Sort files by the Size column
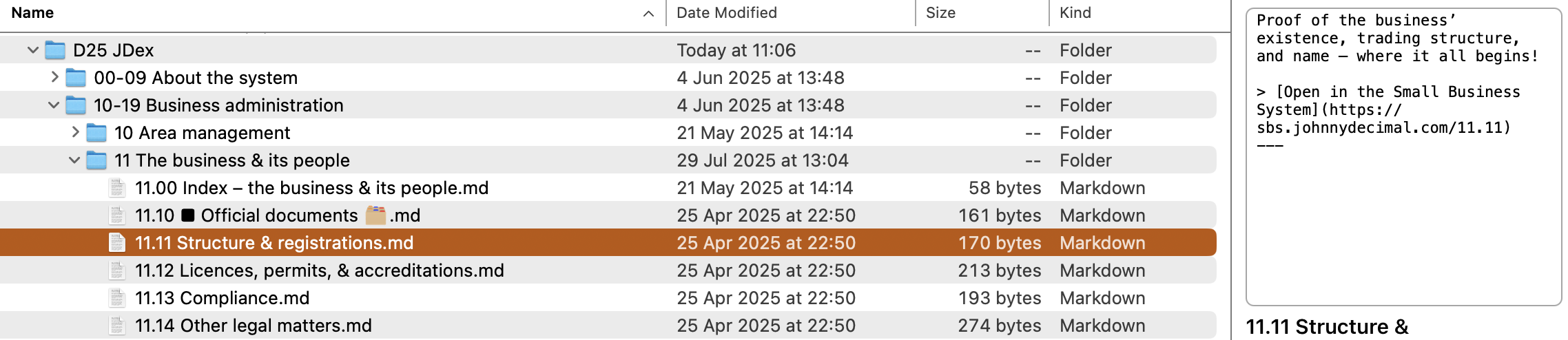Image resolution: width=1568 pixels, height=340 pixels. [940, 13]
